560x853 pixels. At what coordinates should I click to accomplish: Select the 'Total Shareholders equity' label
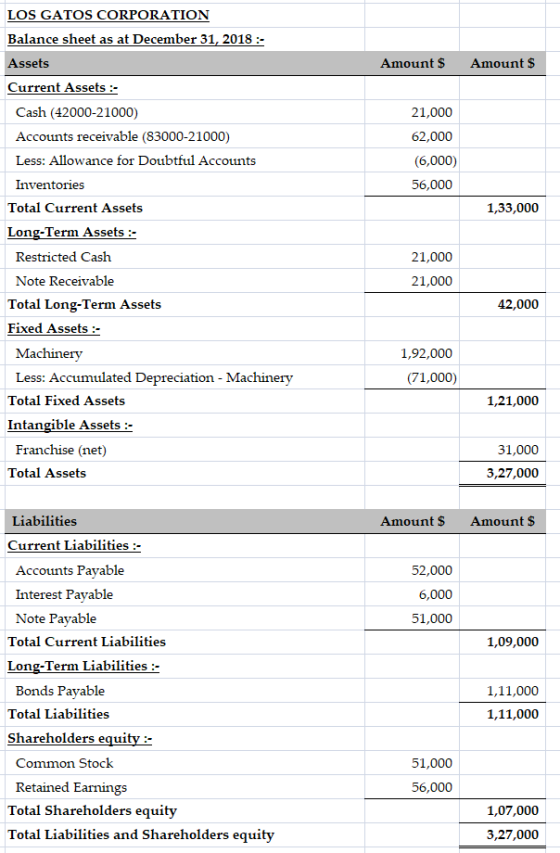click(92, 811)
